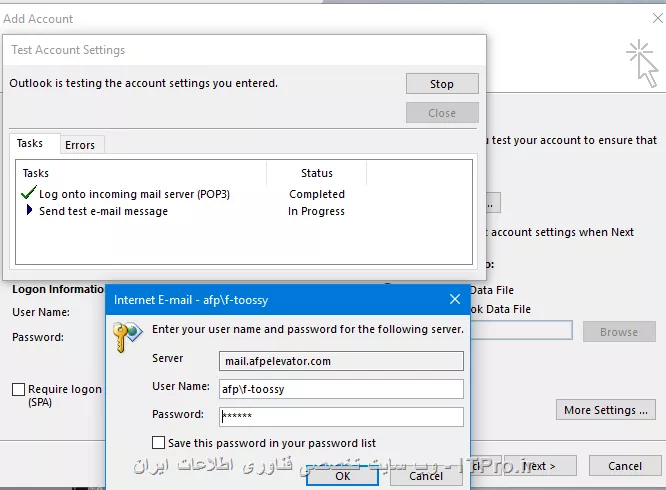Select the Tasks tab

30,144
